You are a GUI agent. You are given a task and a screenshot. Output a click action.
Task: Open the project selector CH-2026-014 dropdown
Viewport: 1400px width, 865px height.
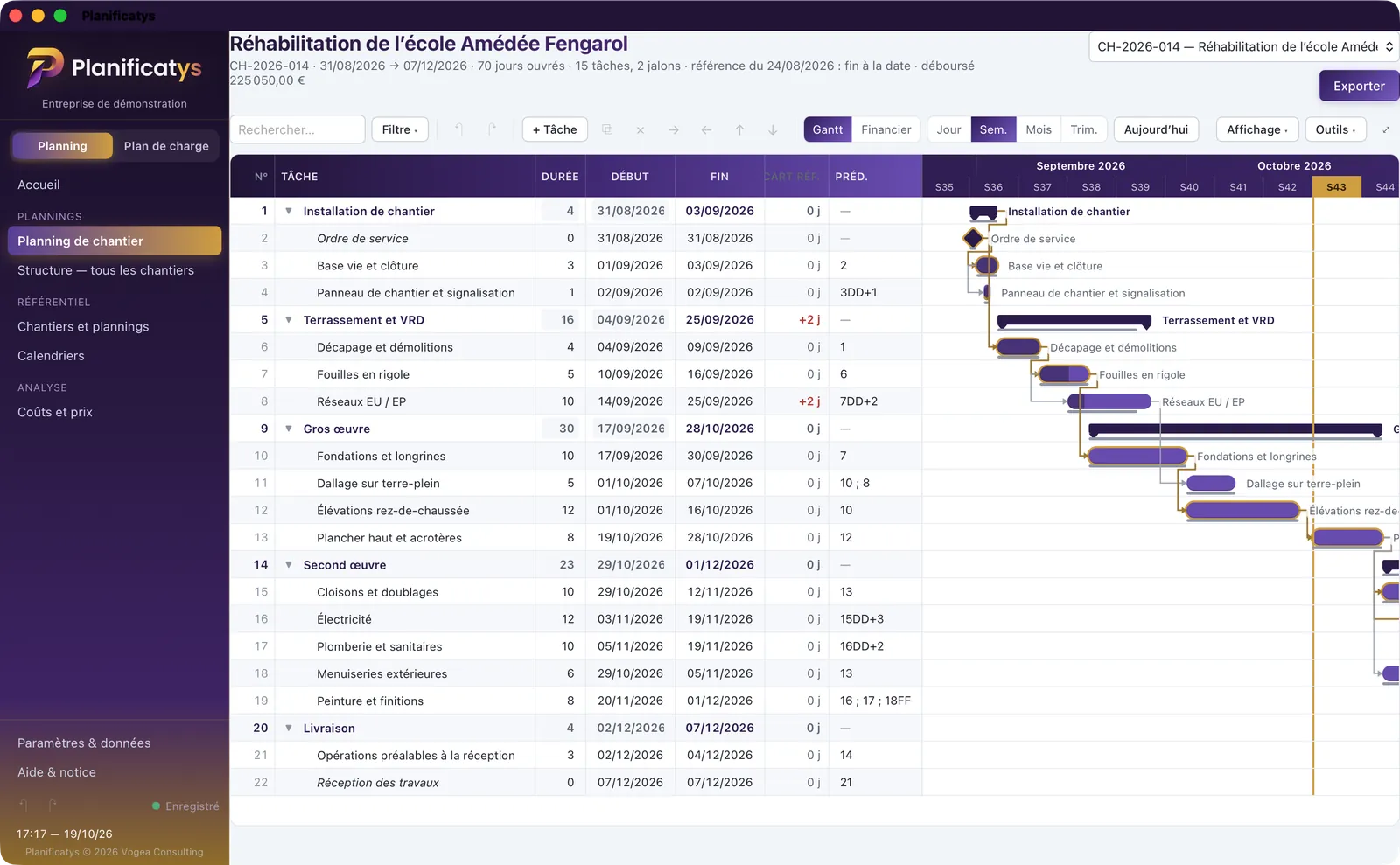tap(1244, 47)
